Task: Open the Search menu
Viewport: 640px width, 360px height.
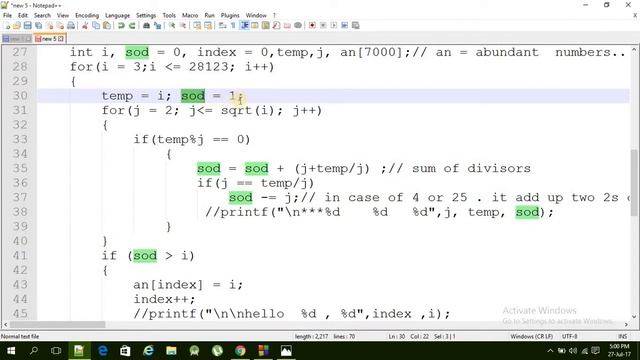Action: (x=42, y=15)
